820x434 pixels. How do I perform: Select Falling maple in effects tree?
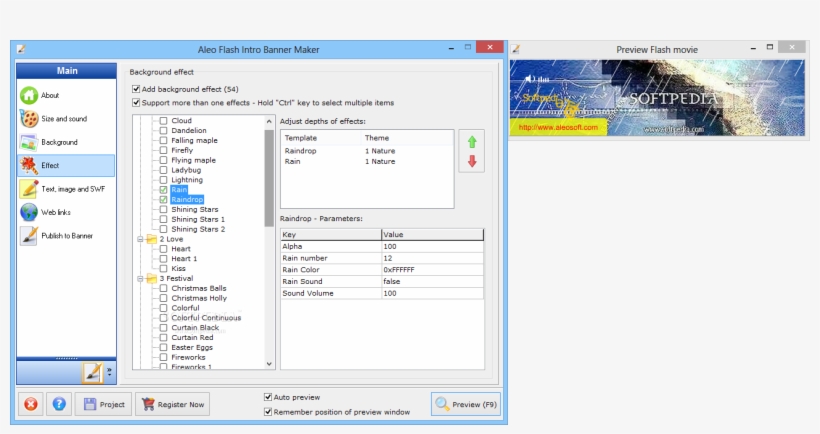tap(194, 140)
